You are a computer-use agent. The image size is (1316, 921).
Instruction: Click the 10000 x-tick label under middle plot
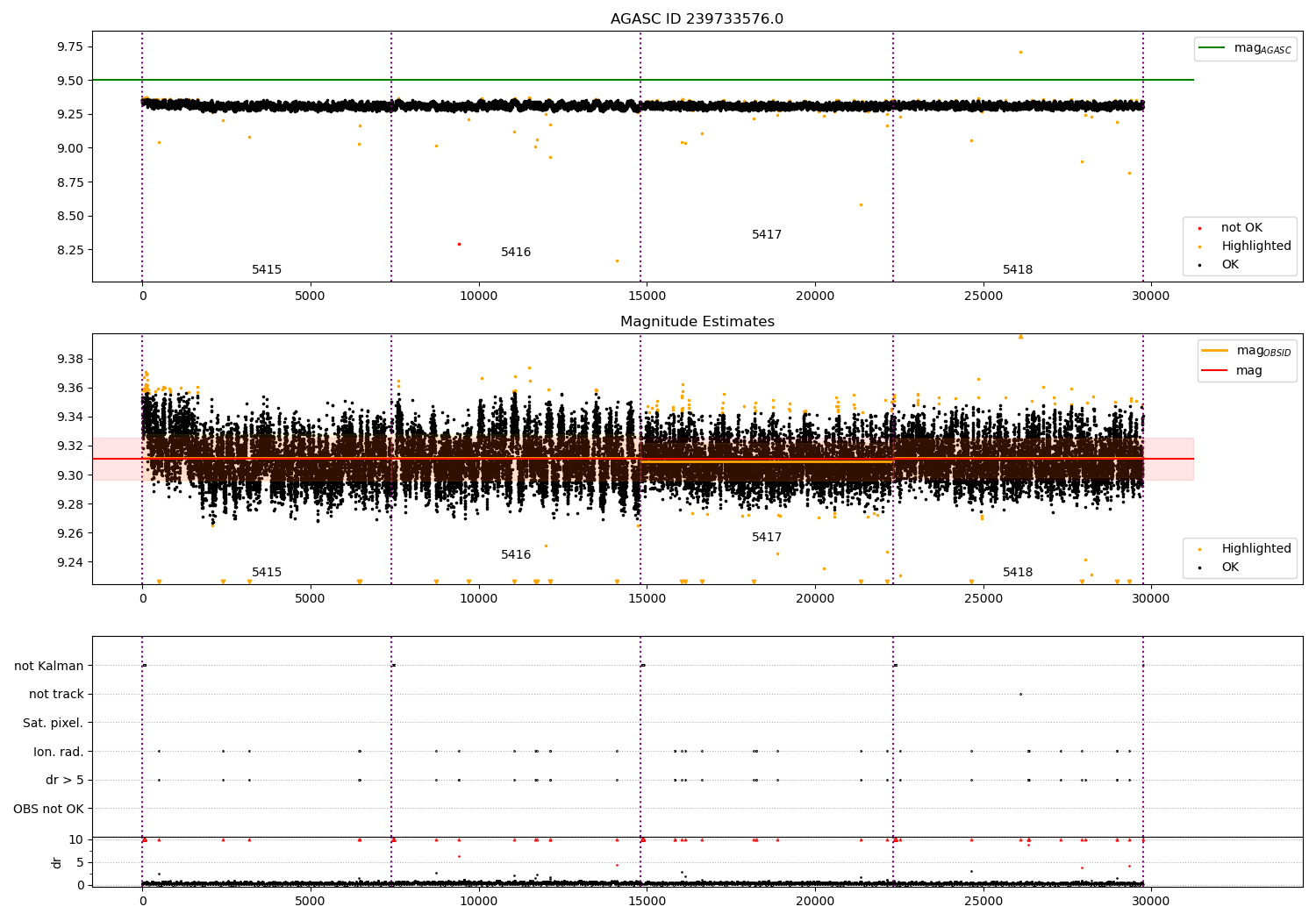point(478,599)
